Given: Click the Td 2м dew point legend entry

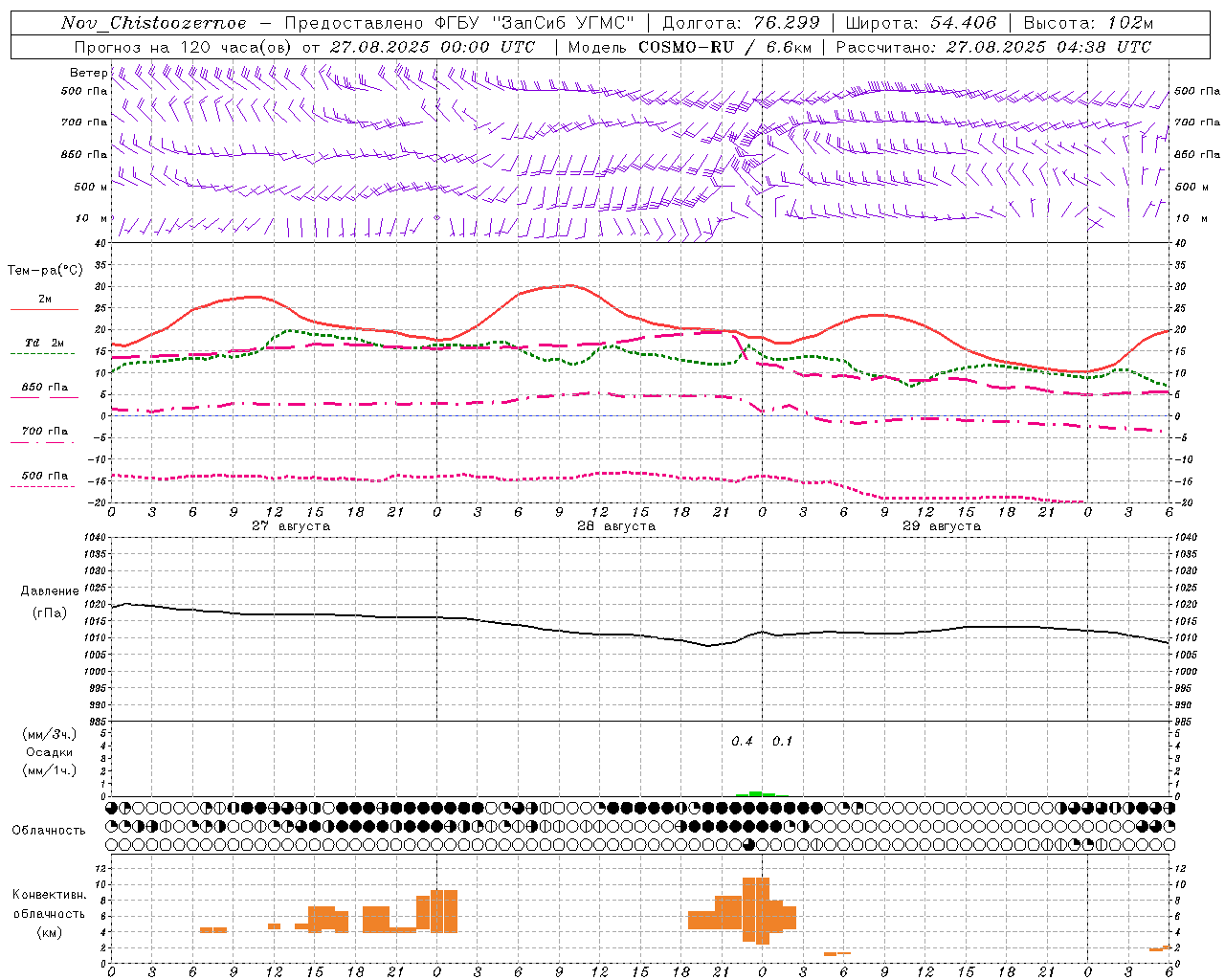Looking at the screenshot, I should [44, 343].
